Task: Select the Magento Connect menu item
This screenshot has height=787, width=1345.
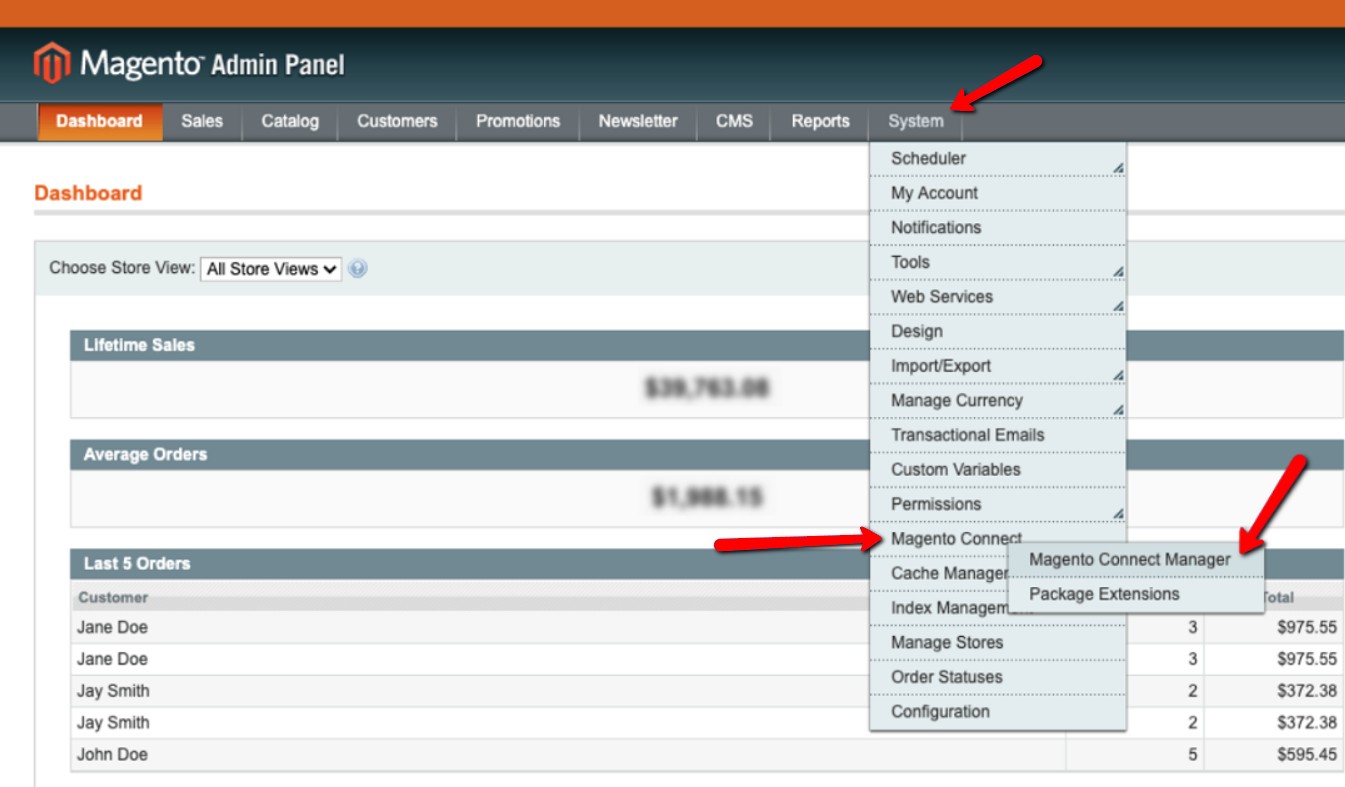Action: click(956, 539)
